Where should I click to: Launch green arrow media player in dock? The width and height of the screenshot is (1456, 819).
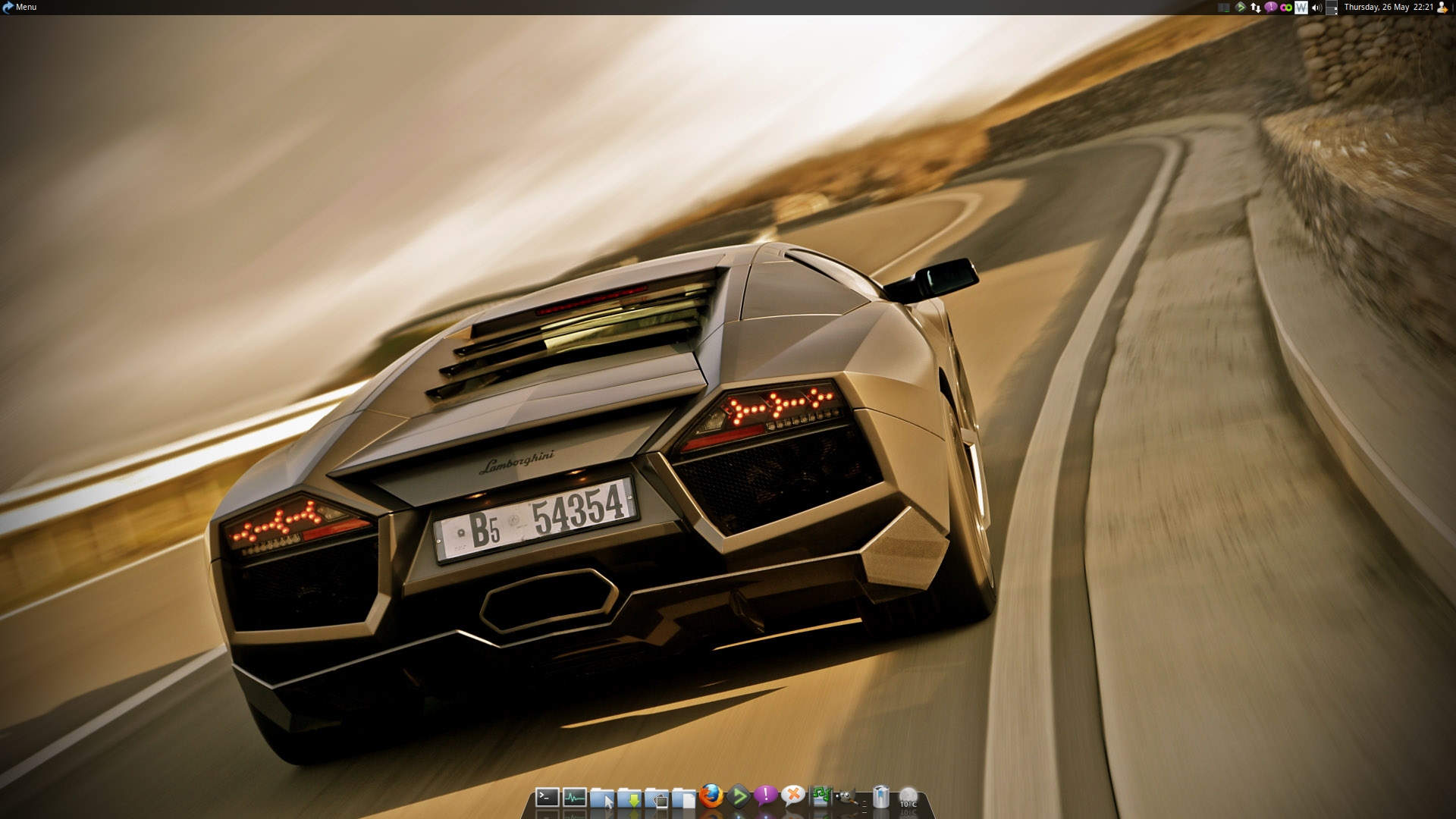click(x=739, y=795)
